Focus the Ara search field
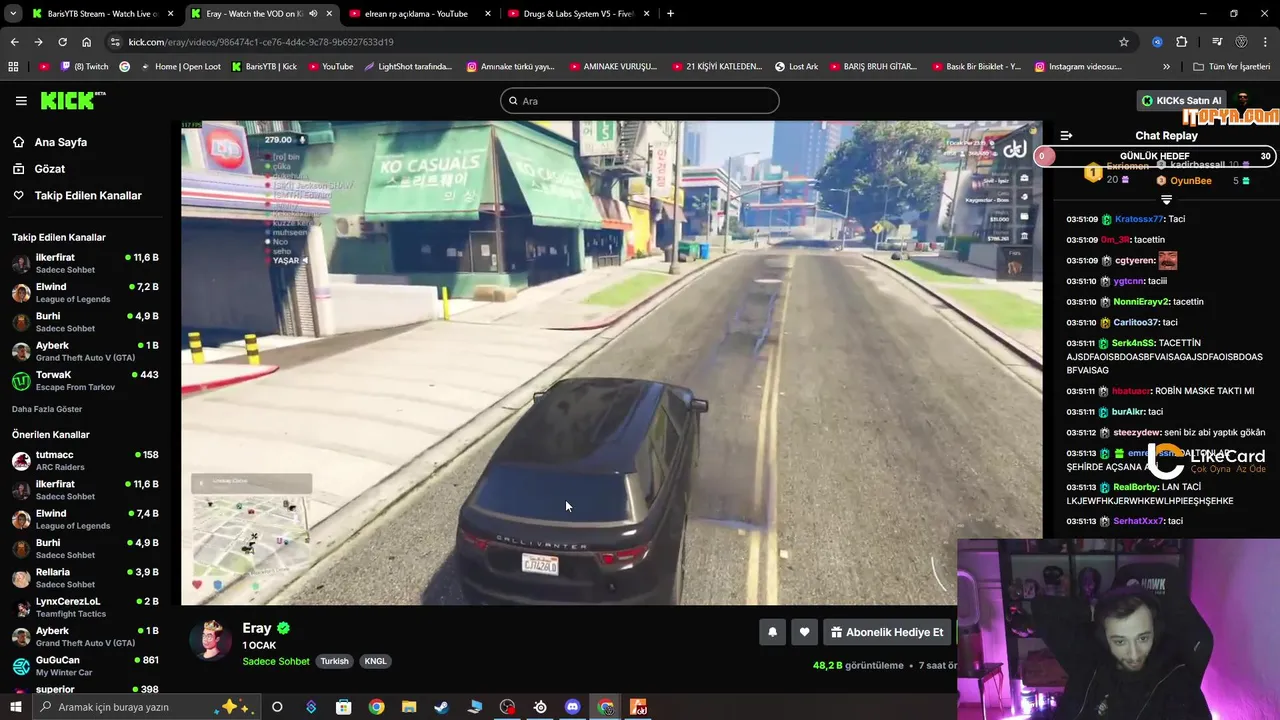The image size is (1280, 720). [x=639, y=101]
